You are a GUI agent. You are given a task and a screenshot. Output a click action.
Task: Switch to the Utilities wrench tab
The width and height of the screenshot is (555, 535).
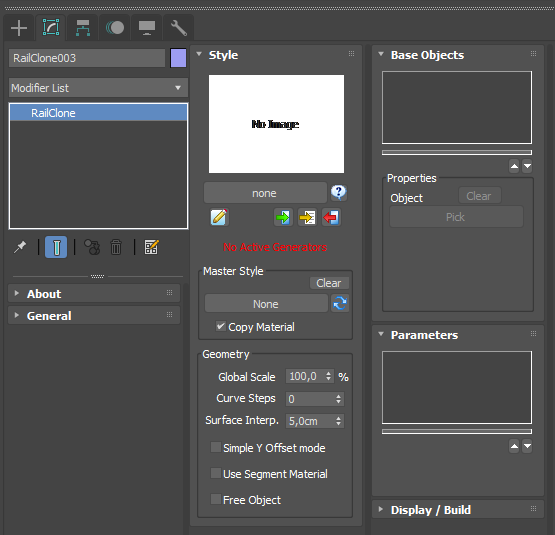[179, 28]
